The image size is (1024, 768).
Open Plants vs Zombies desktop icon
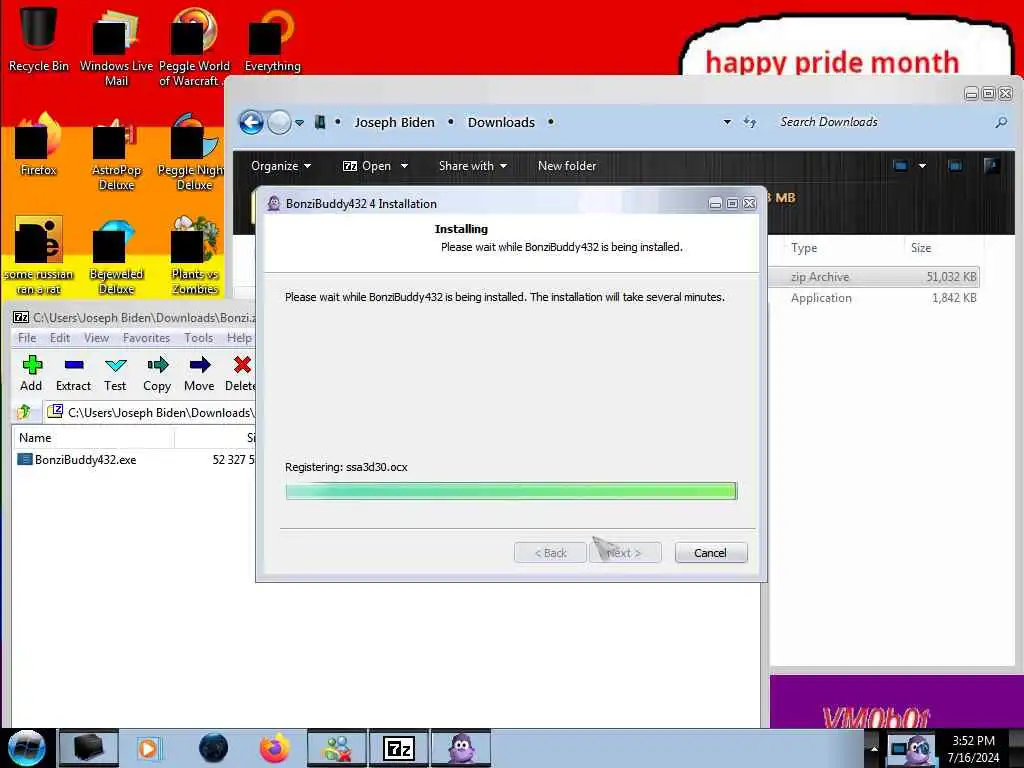[194, 257]
